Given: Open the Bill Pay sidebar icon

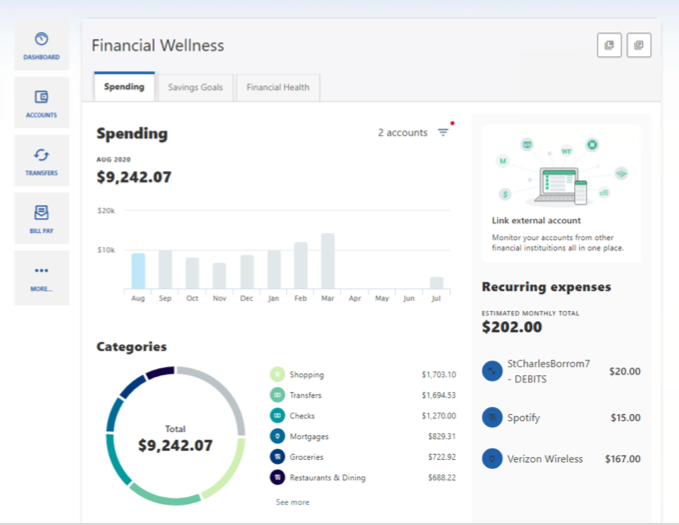Looking at the screenshot, I should [41, 219].
